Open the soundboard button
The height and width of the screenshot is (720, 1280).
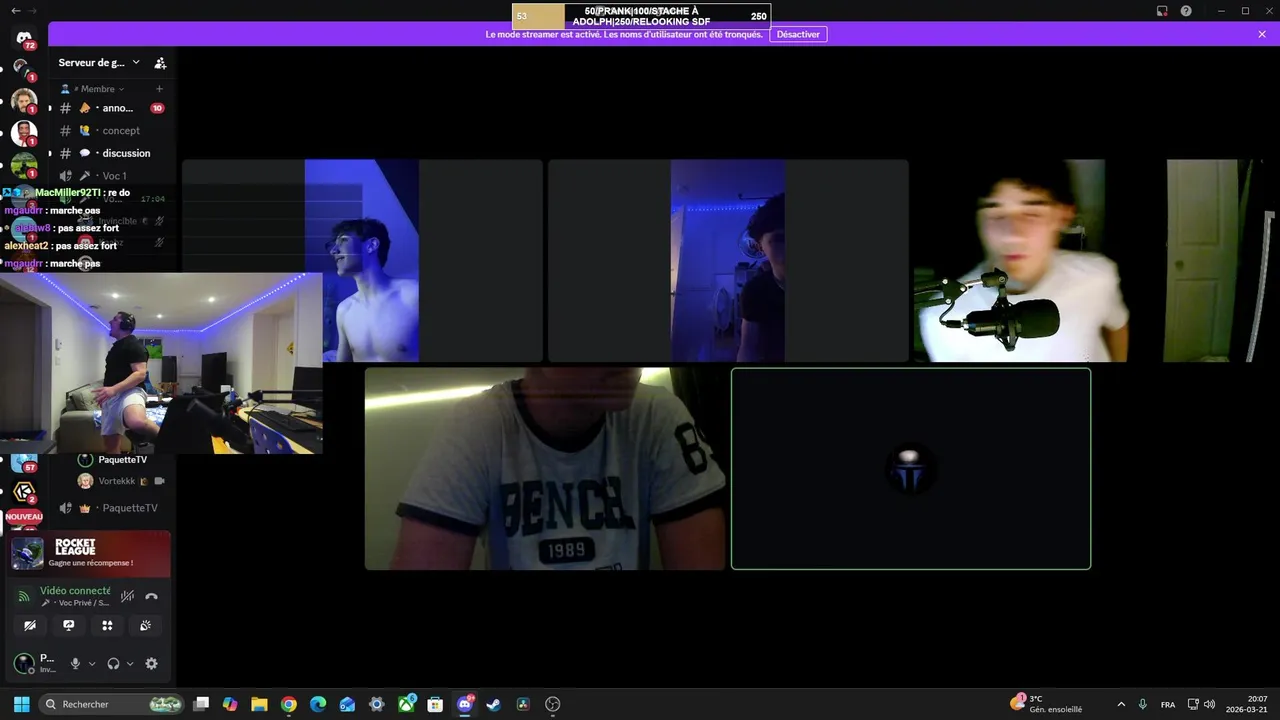[x=146, y=625]
